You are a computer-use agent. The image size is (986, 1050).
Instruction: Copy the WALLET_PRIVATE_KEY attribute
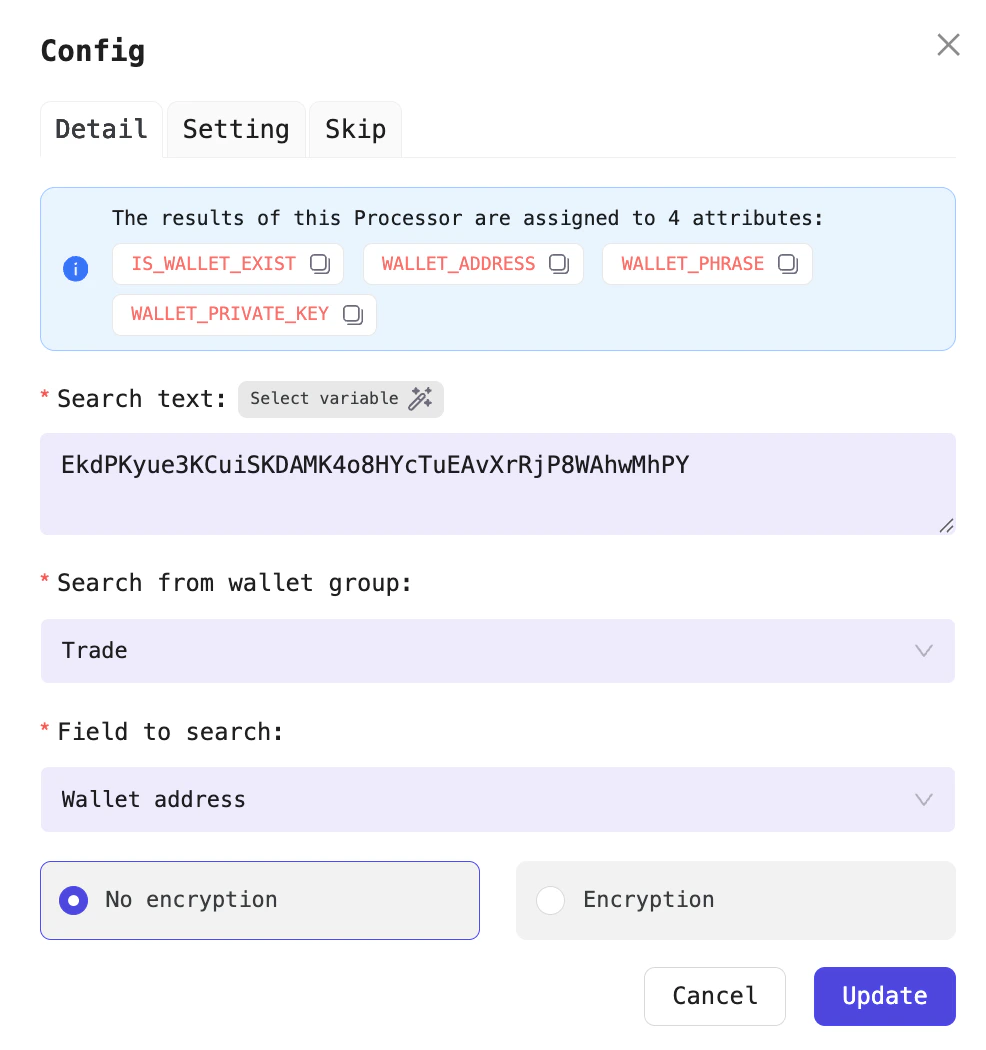[352, 314]
